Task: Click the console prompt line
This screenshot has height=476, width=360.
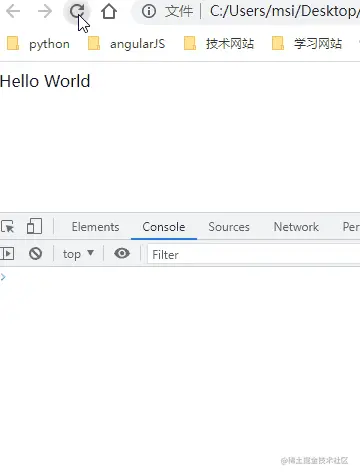Action: point(180,277)
